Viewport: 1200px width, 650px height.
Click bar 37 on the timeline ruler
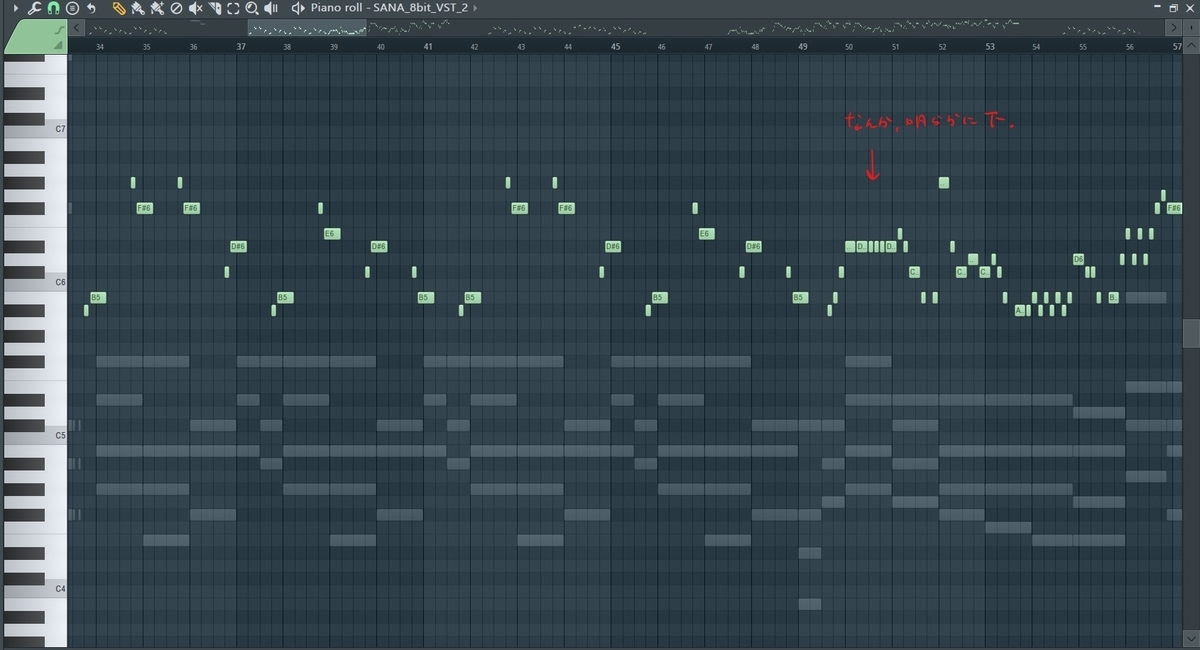pyautogui.click(x=241, y=46)
